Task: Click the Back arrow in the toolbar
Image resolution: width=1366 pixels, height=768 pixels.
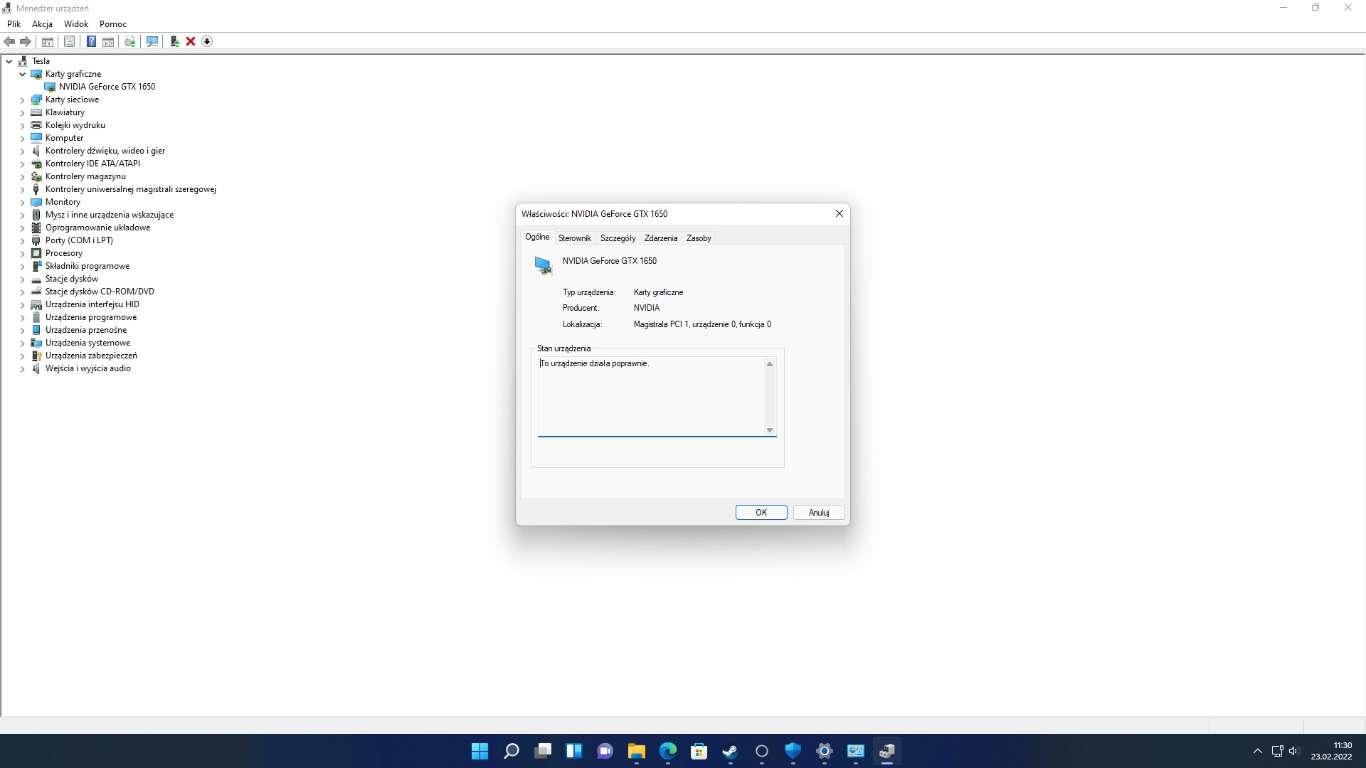Action: (x=10, y=41)
